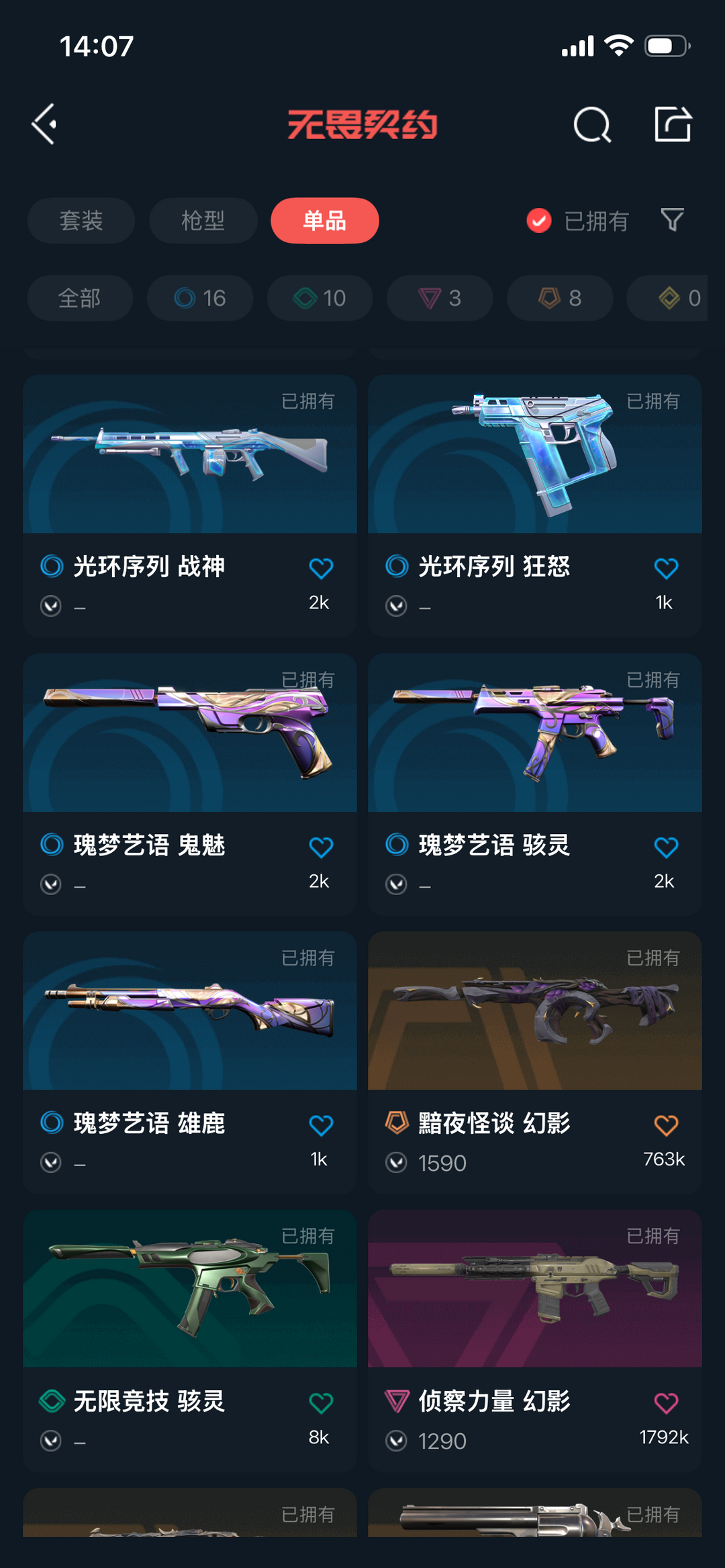Tap the share icon at top right
725x1568 pixels.
[673, 124]
